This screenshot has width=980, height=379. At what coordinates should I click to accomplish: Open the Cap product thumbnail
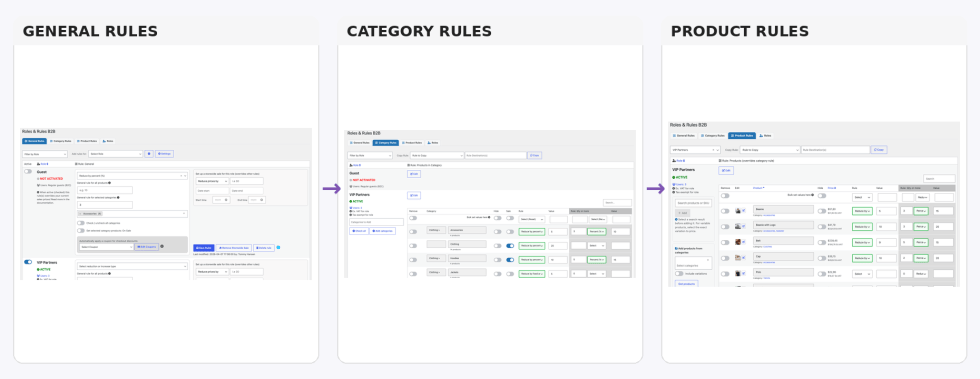click(738, 257)
